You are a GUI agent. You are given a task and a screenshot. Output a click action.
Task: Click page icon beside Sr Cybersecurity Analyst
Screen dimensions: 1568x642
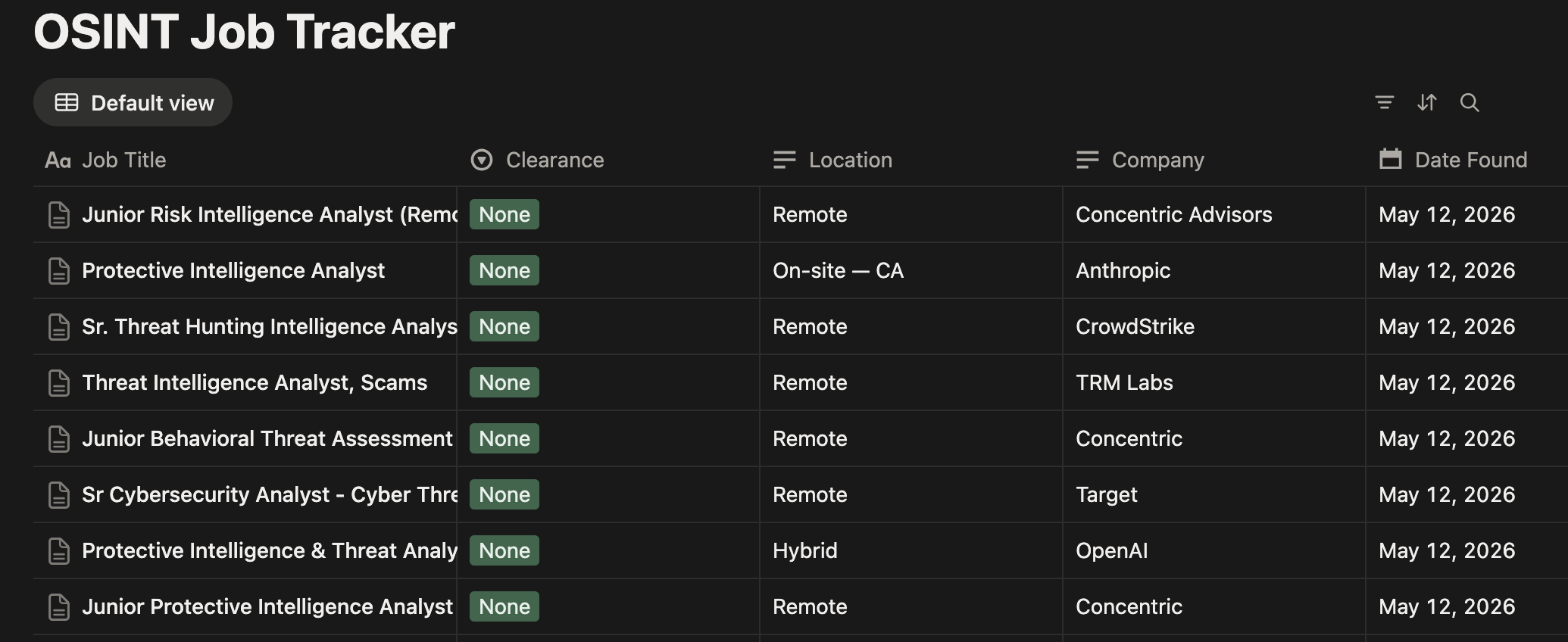[x=59, y=495]
